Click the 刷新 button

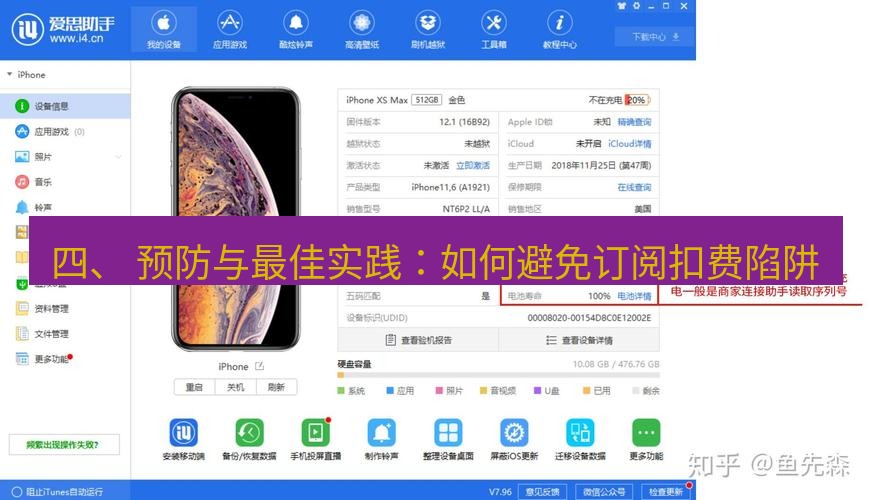pyautogui.click(x=276, y=387)
